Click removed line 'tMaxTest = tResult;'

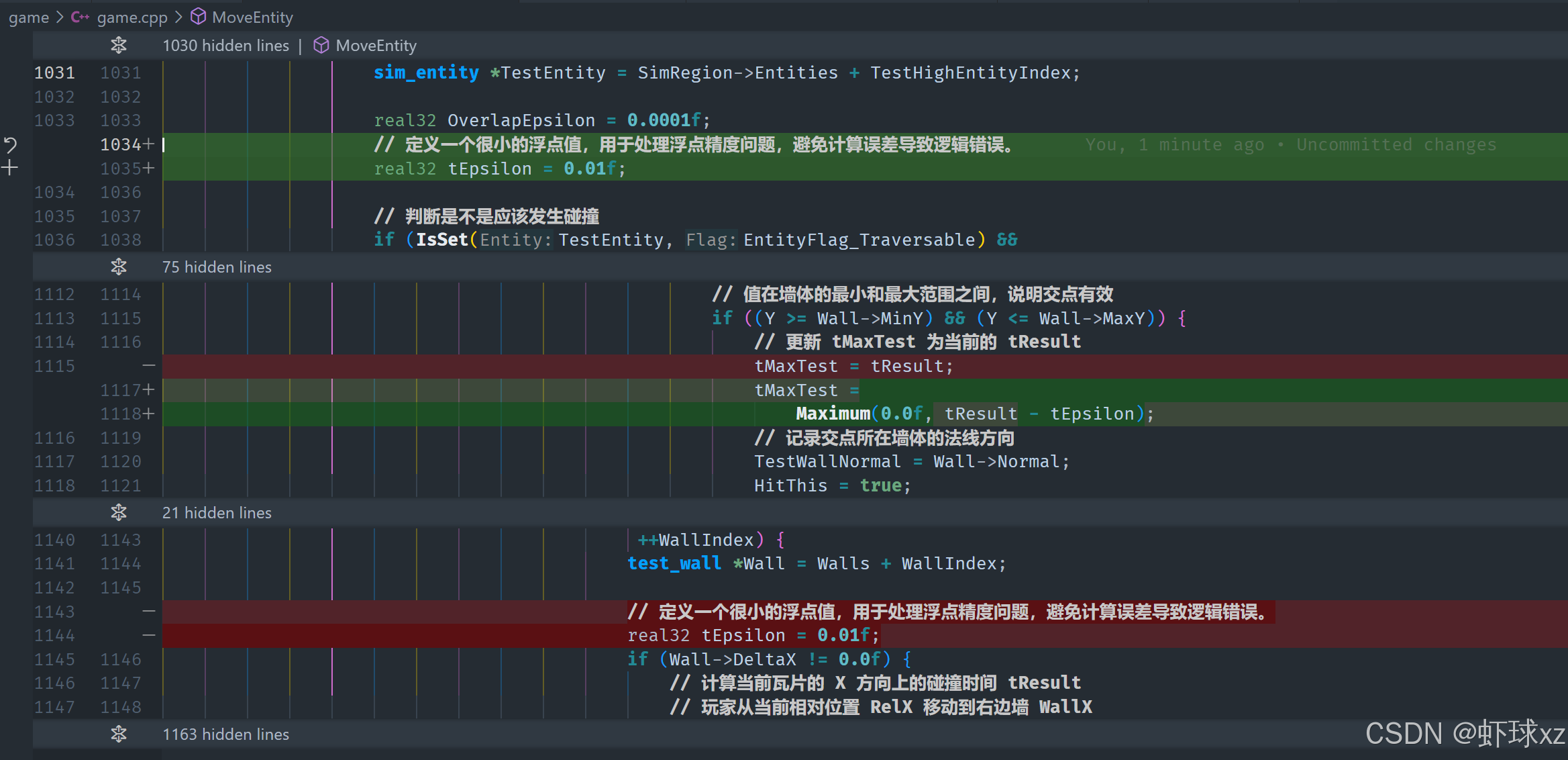coord(853,366)
